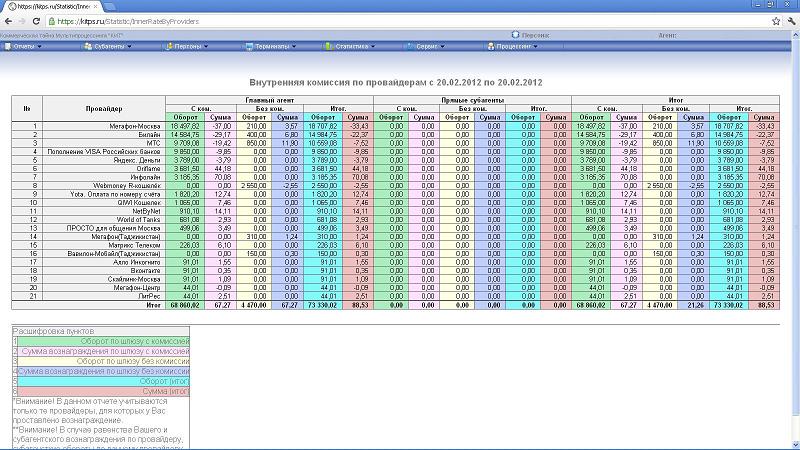Click the pink 'Сумма вознаграждения по шлюзу с комиссией' legend
Viewport: 800px width, 450px height.
pyautogui.click(x=104, y=351)
